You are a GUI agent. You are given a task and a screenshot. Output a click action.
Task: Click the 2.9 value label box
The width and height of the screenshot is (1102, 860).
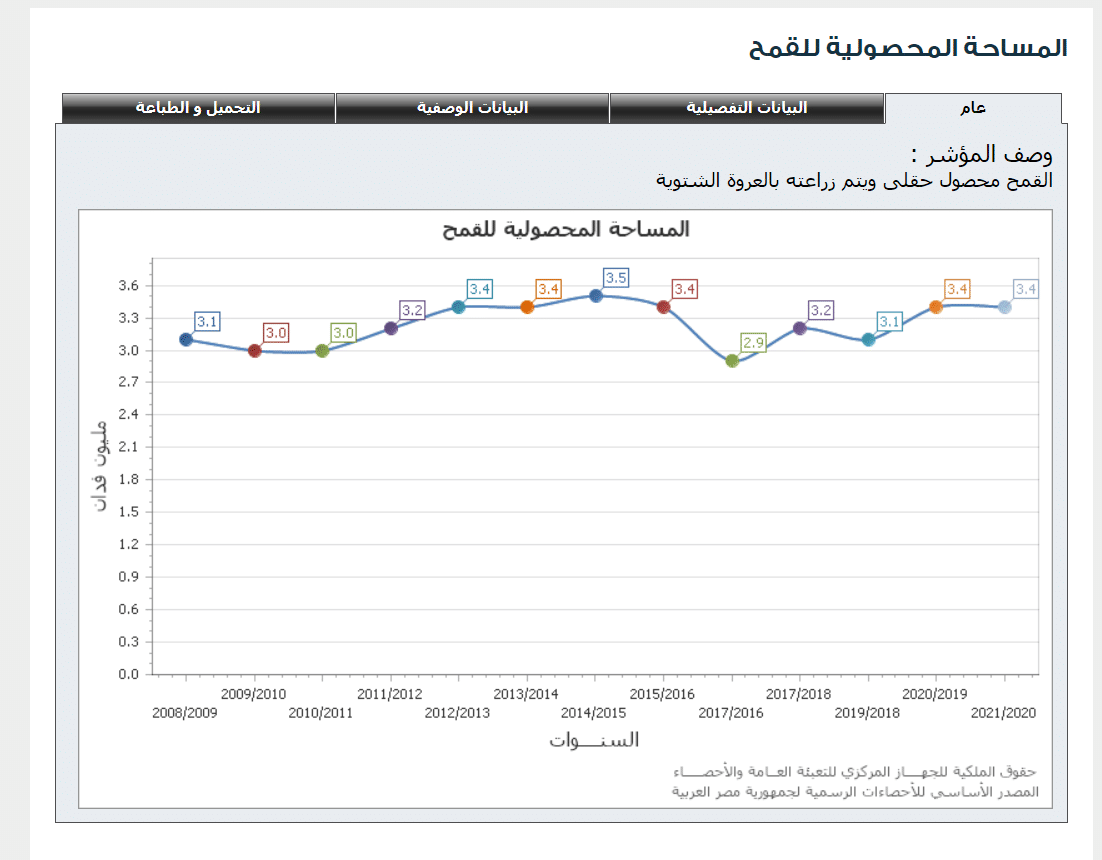pos(753,343)
